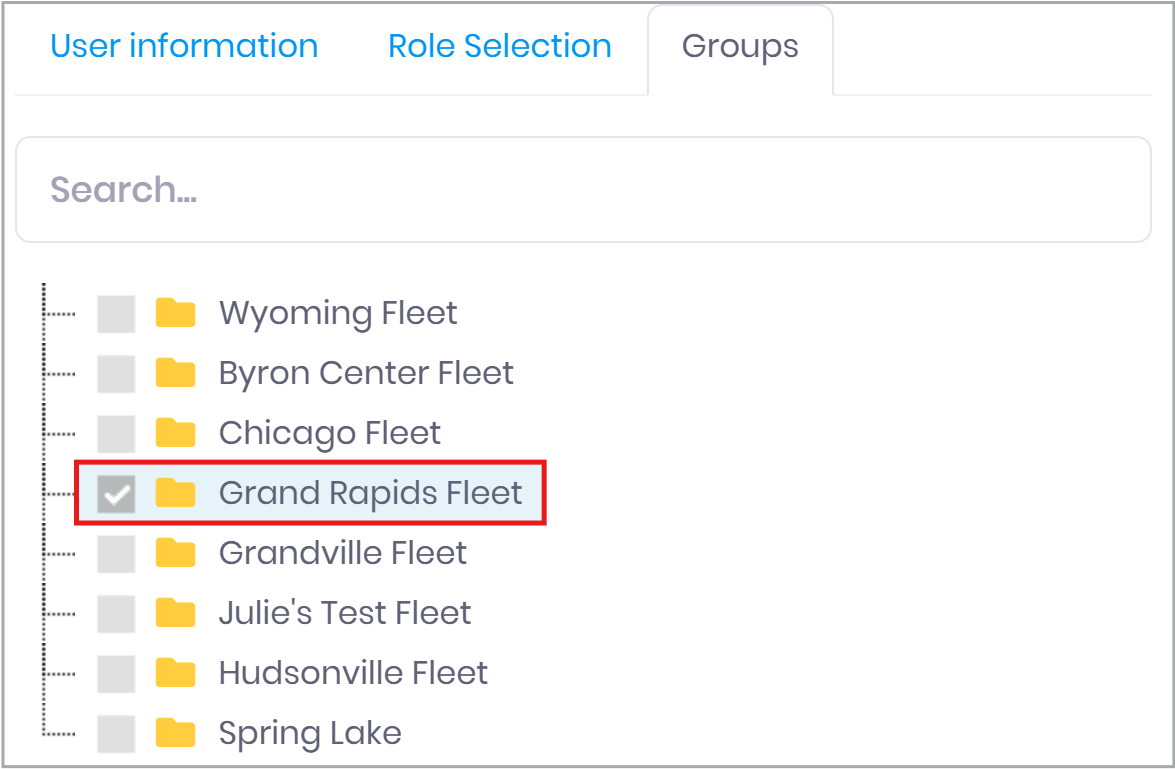Click the Hudsonville Fleet folder icon
The image size is (1175, 769).
click(175, 673)
